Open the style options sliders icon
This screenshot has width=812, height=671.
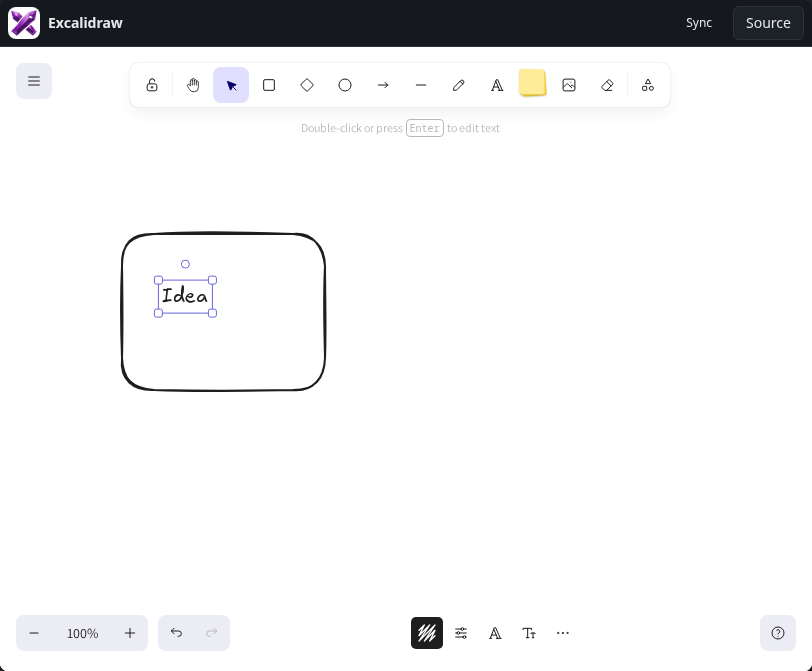pos(461,633)
